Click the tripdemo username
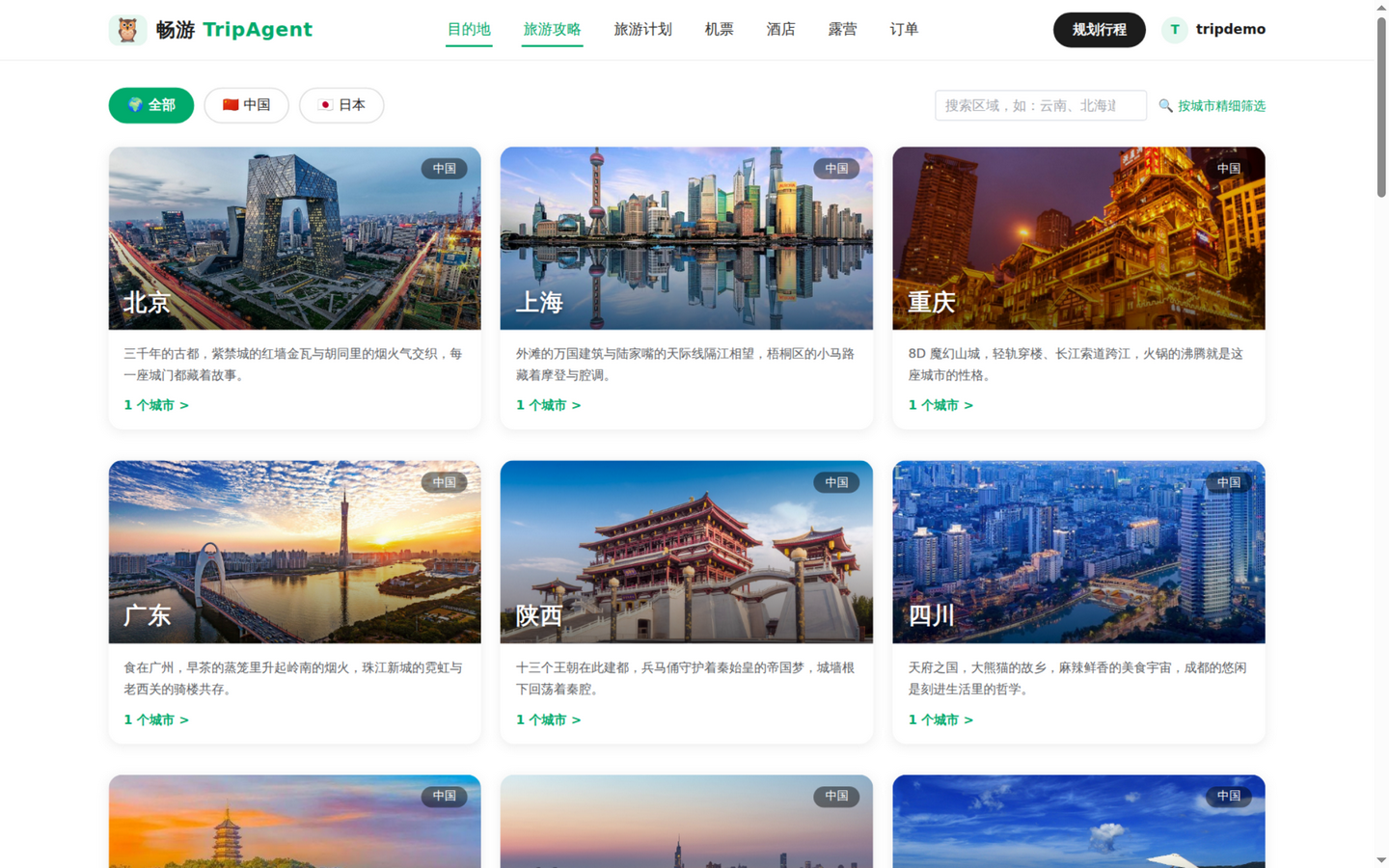Image resolution: width=1389 pixels, height=868 pixels. 1231,29
